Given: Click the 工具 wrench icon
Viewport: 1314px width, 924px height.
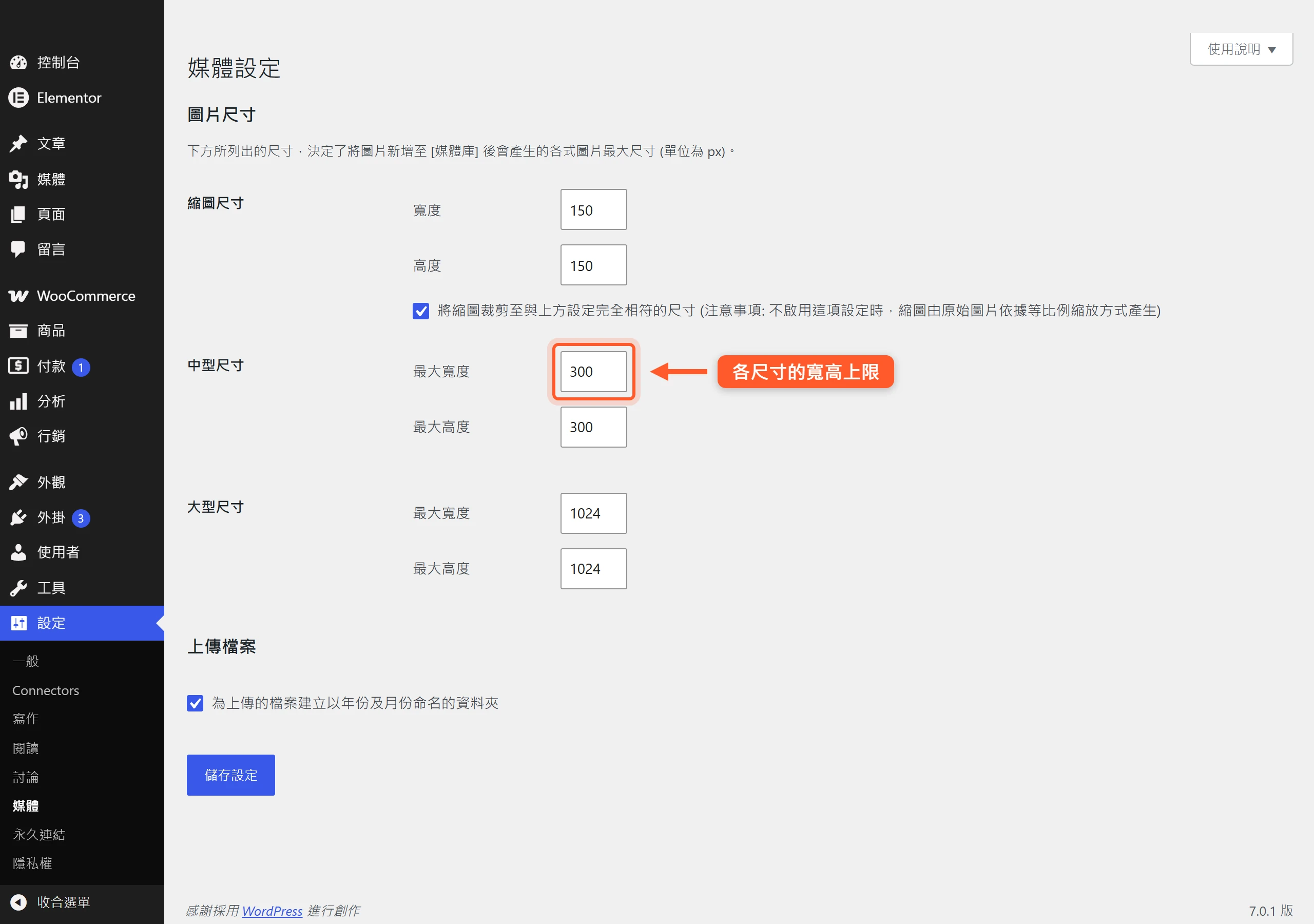Looking at the screenshot, I should (18, 588).
